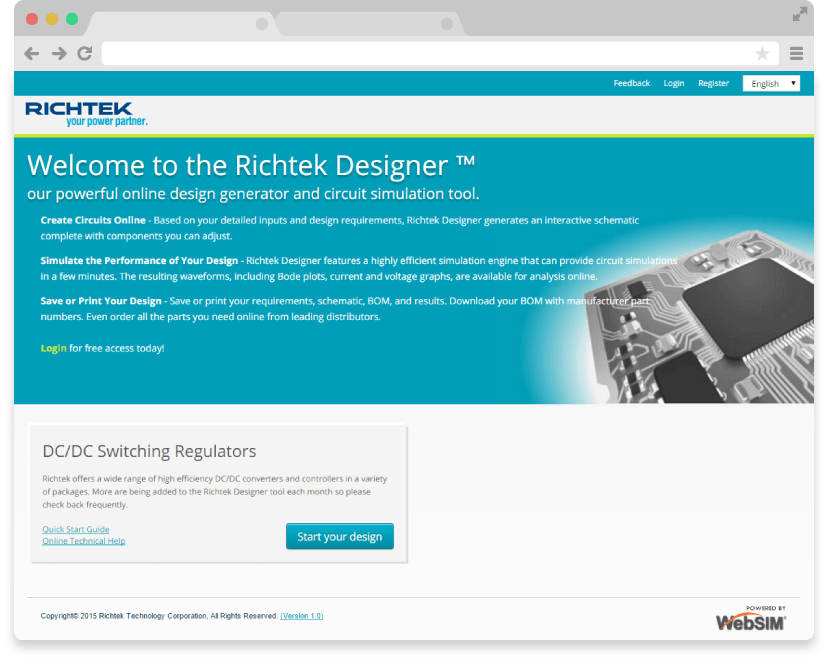Open the Quick Start Guide link
This screenshot has width=827, height=667.
75,529
